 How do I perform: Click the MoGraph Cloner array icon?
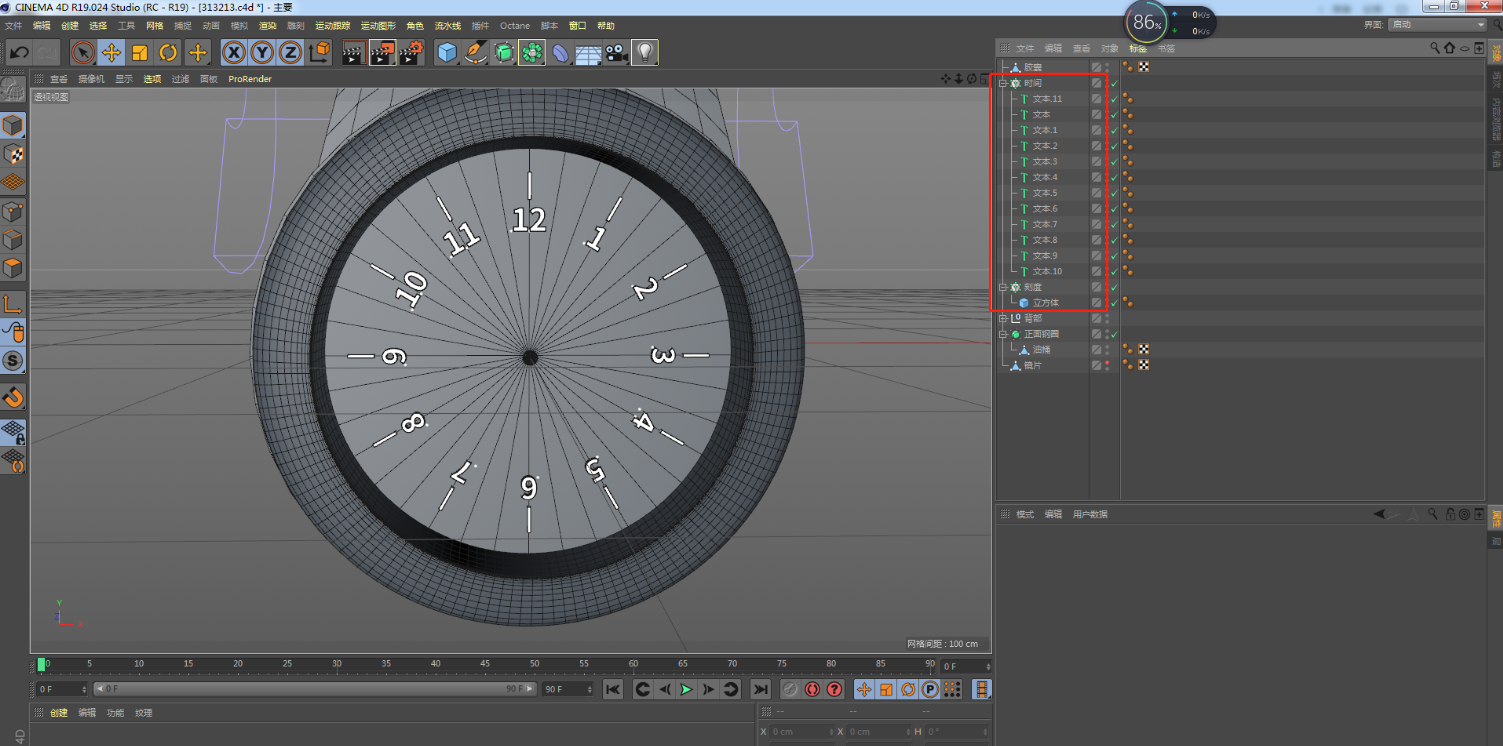pyautogui.click(x=532, y=52)
